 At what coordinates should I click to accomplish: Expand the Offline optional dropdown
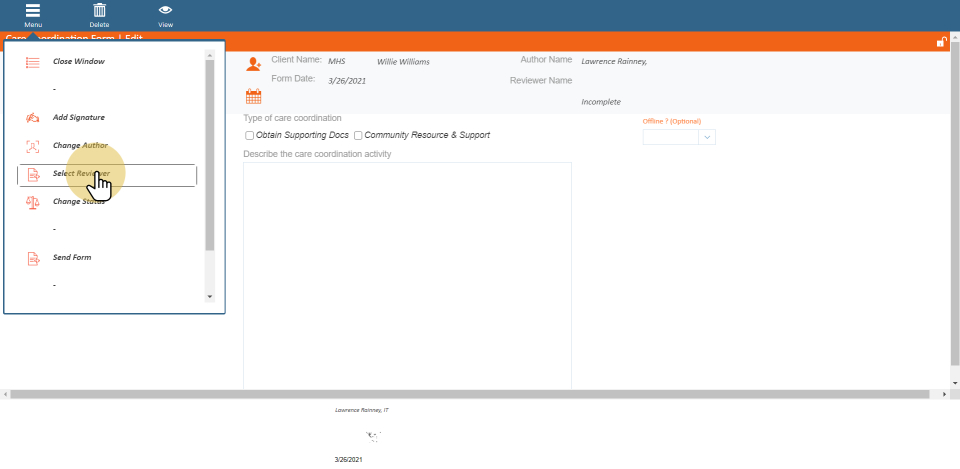707,137
